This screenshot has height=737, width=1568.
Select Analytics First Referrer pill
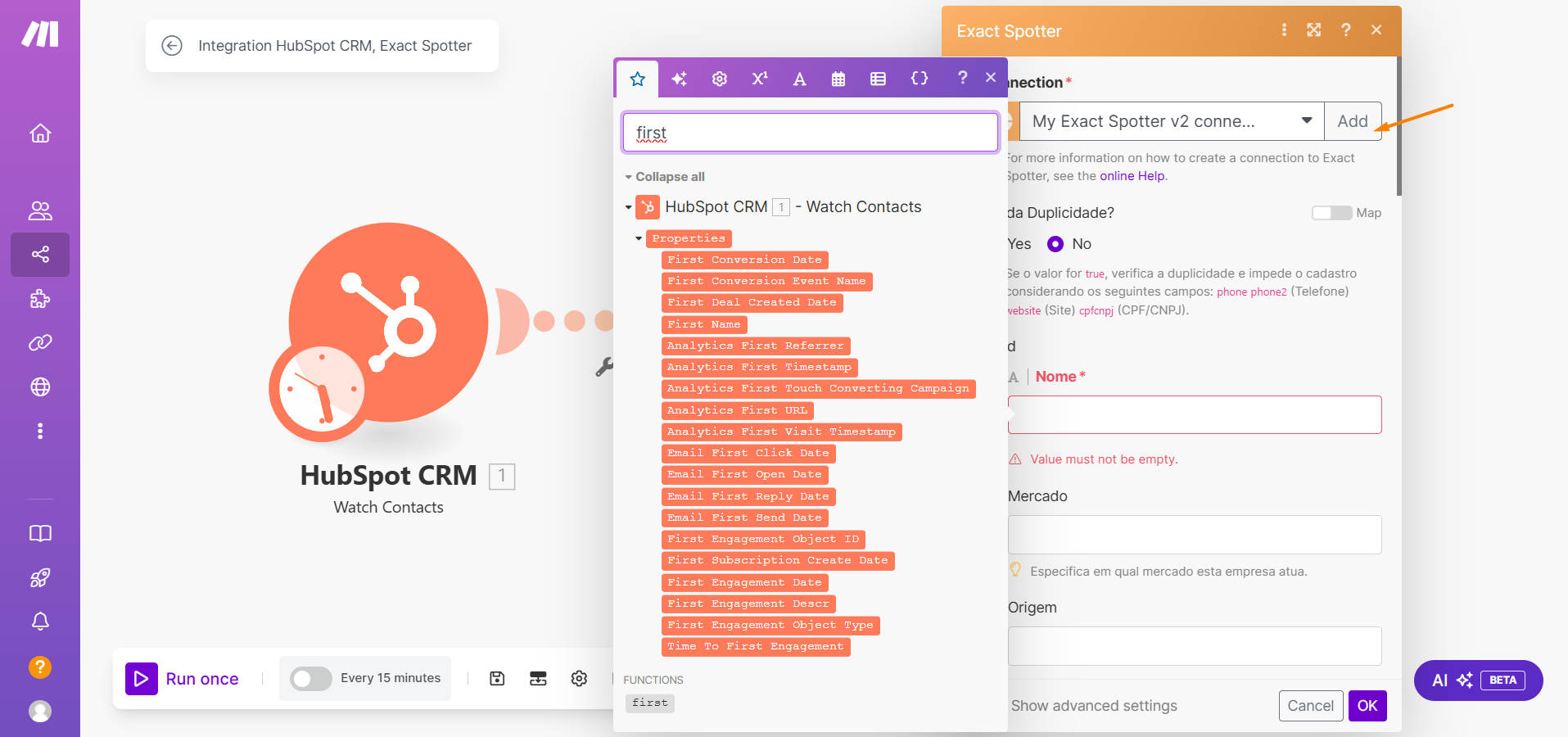756,346
